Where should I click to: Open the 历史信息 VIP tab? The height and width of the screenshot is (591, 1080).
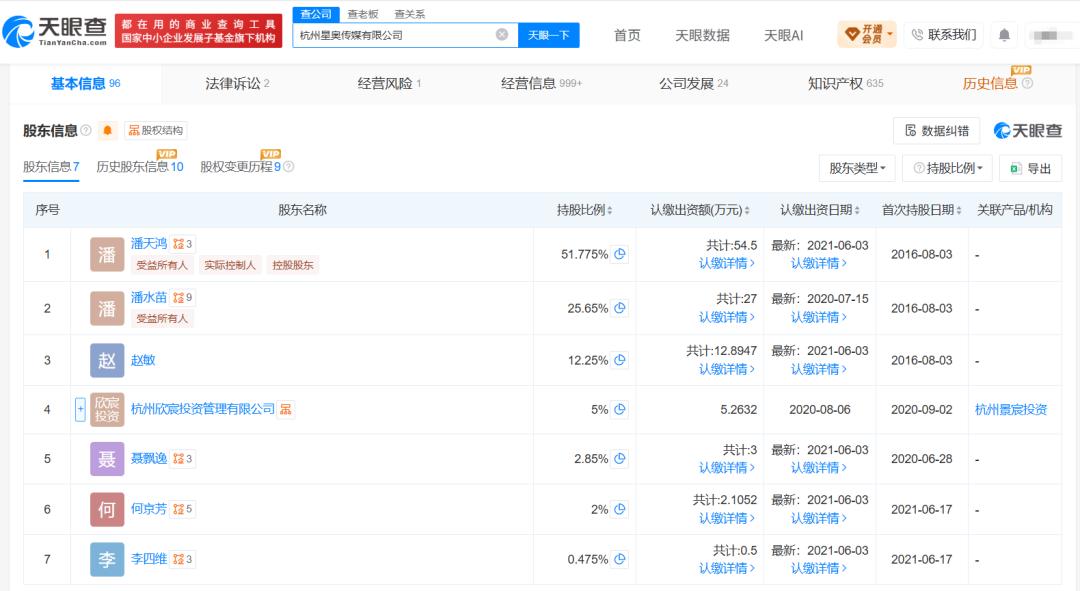pos(990,83)
